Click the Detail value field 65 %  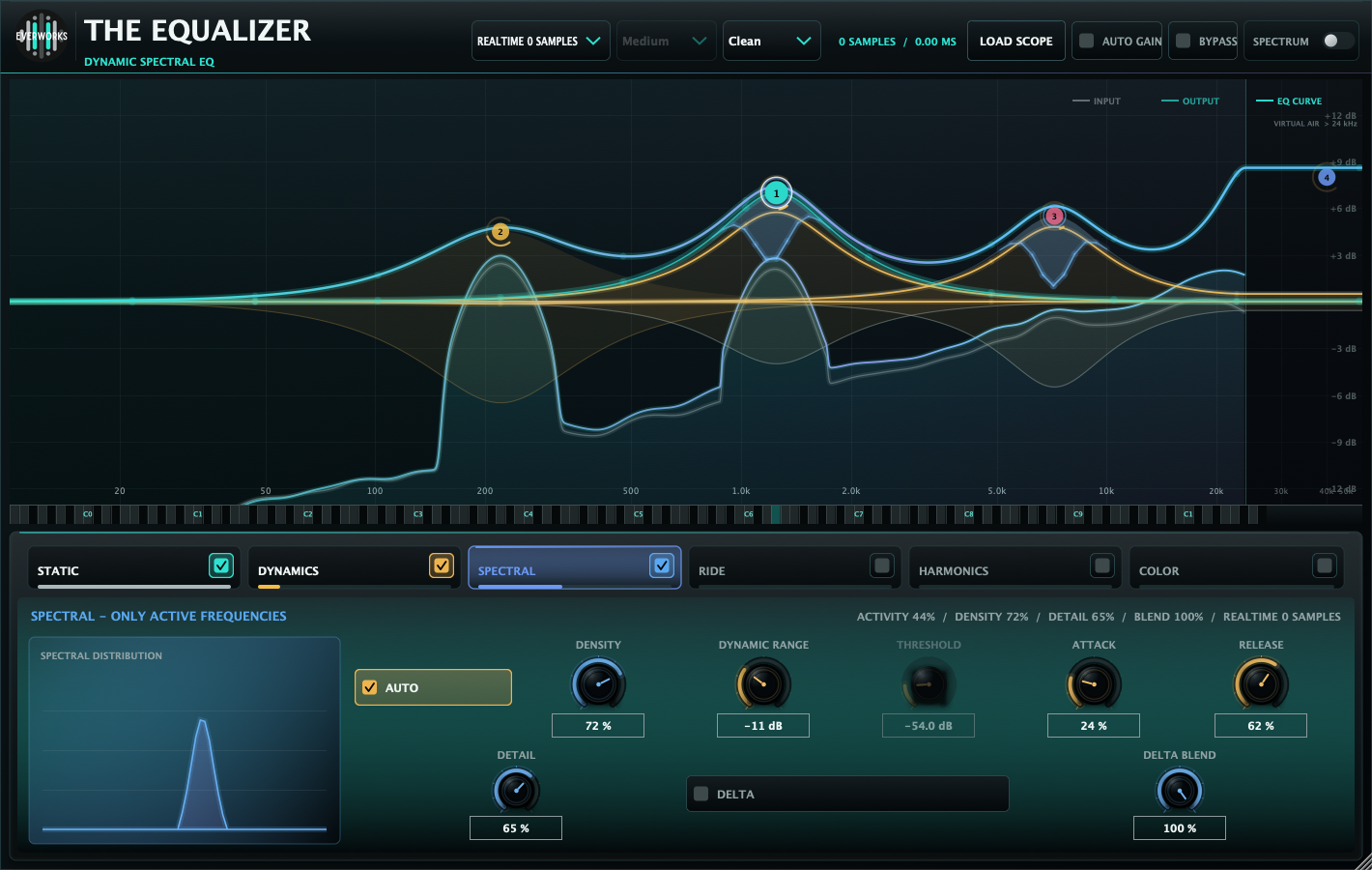pyautogui.click(x=516, y=827)
